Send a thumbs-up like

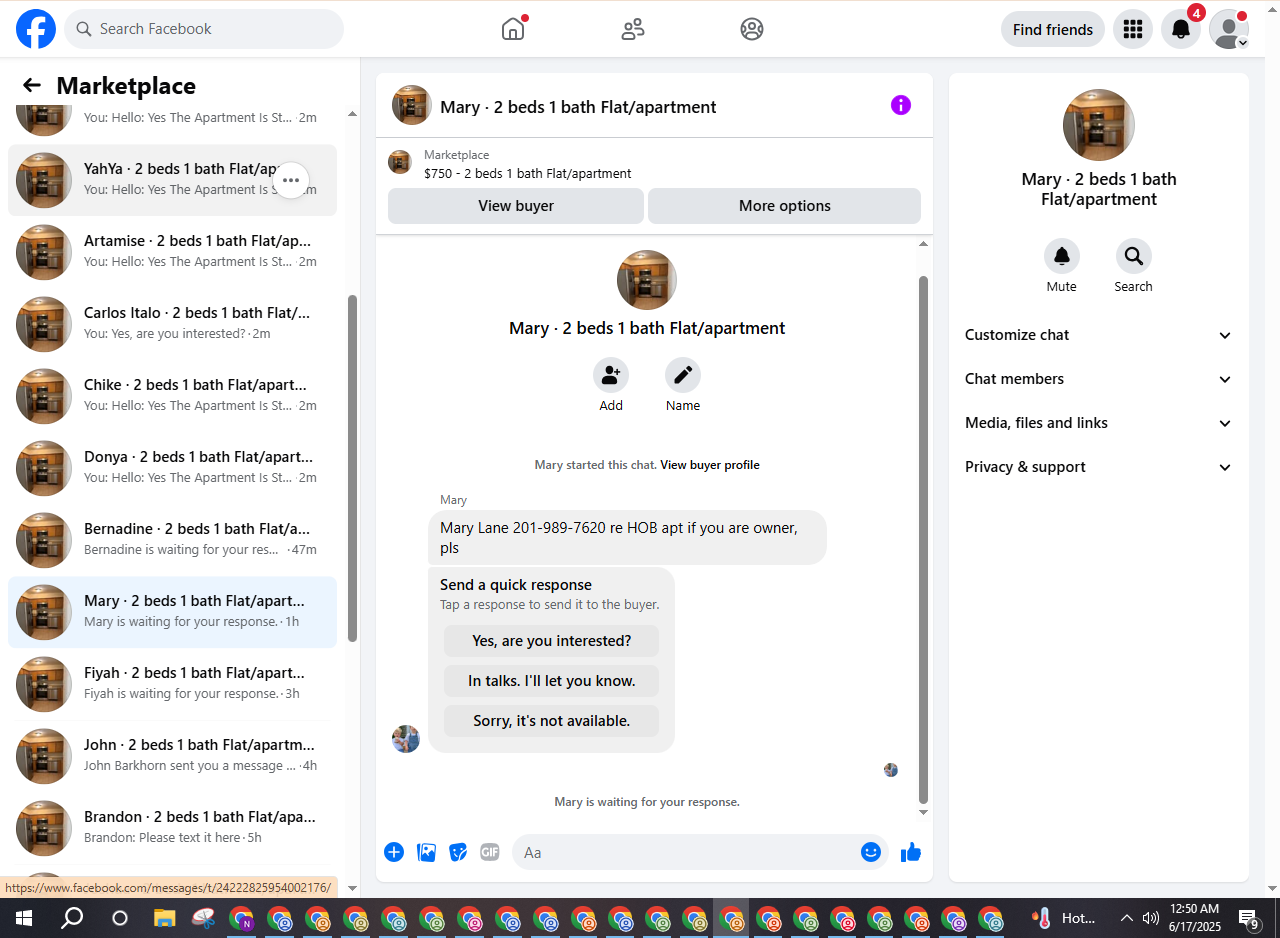coord(911,852)
